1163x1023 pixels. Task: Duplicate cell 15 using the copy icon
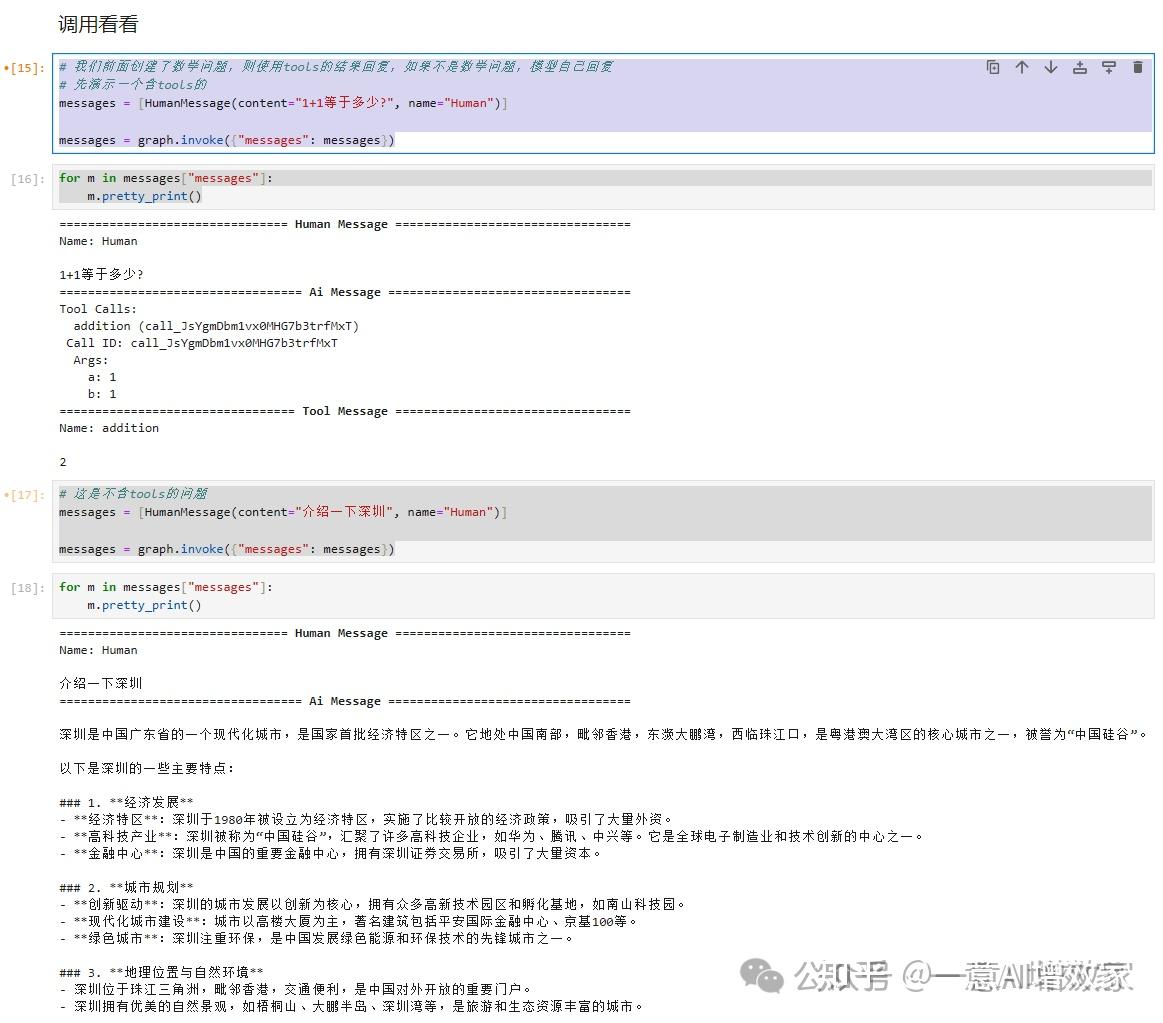pos(992,68)
